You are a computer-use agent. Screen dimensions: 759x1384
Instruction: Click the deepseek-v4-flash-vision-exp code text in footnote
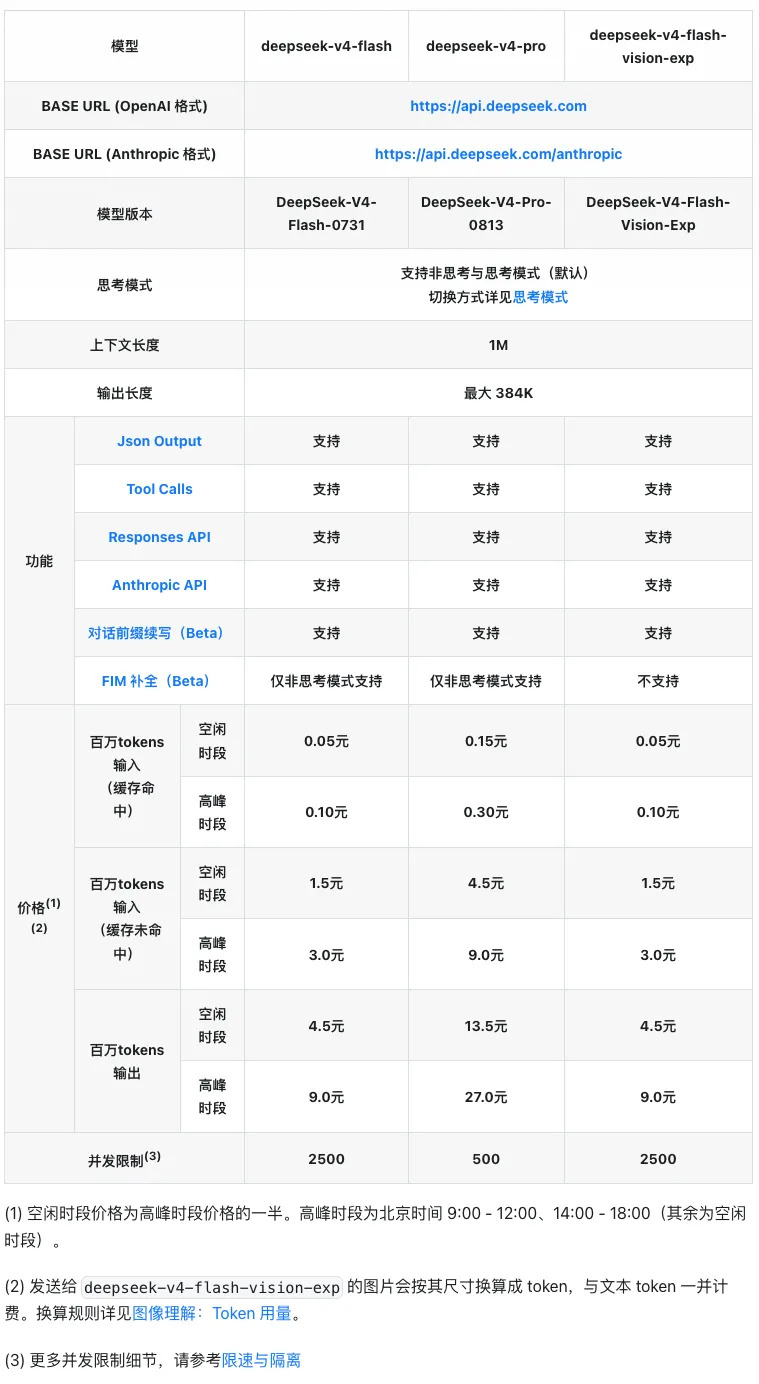point(212,1286)
